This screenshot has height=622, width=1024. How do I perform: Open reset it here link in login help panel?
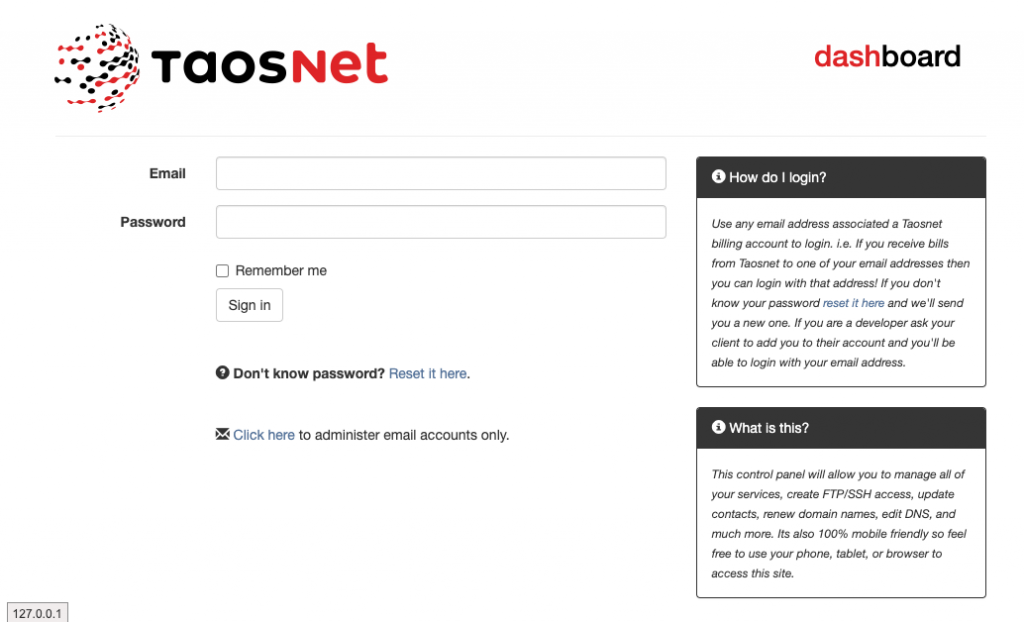(x=854, y=303)
